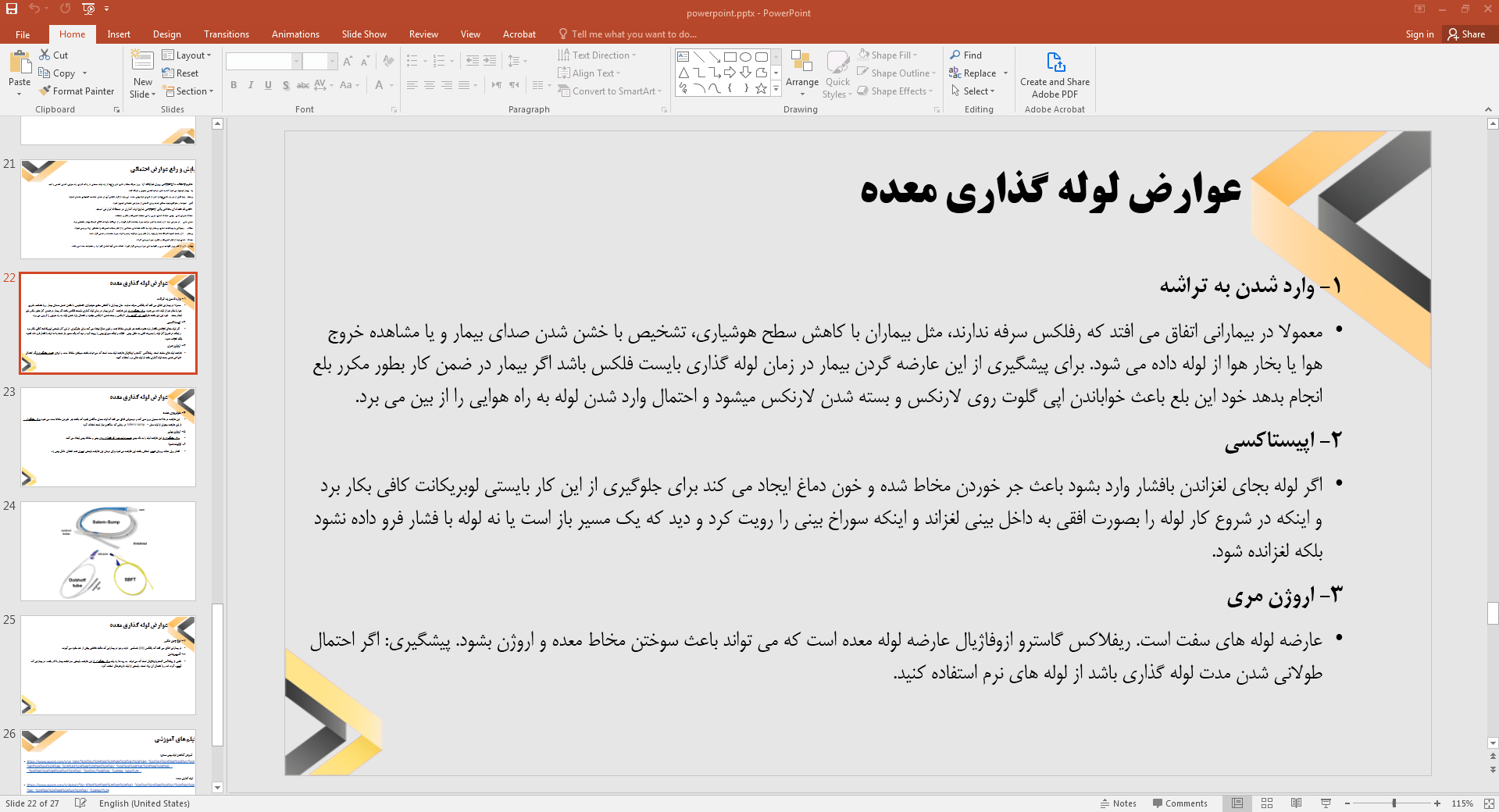
Task: Zoom in with the plus button
Action: (x=1437, y=803)
